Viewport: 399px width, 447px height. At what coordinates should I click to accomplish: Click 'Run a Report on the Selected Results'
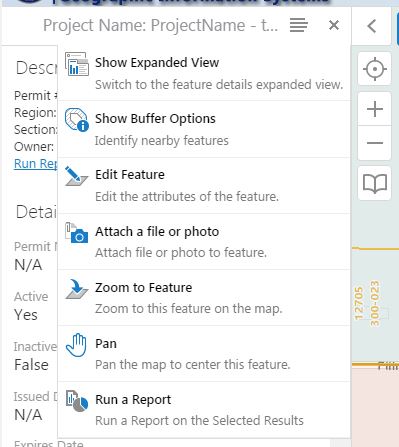[x=199, y=421]
